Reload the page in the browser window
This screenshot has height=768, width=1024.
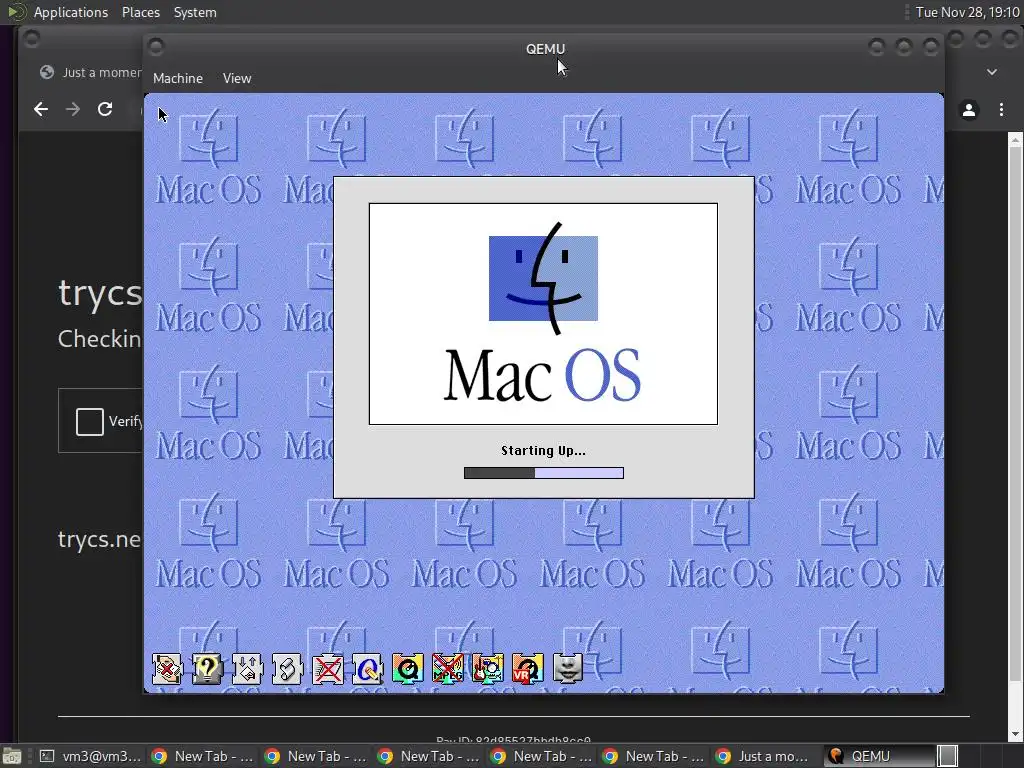[x=105, y=109]
